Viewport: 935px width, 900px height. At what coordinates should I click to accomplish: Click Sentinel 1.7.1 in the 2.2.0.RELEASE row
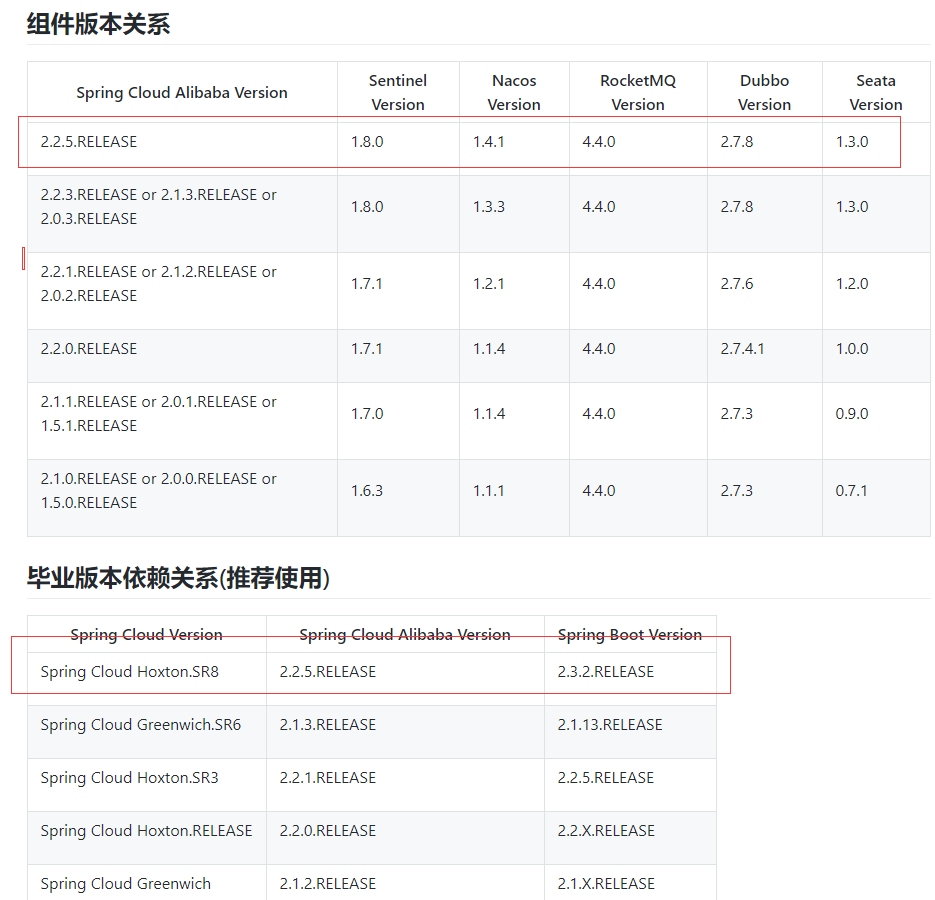click(366, 349)
